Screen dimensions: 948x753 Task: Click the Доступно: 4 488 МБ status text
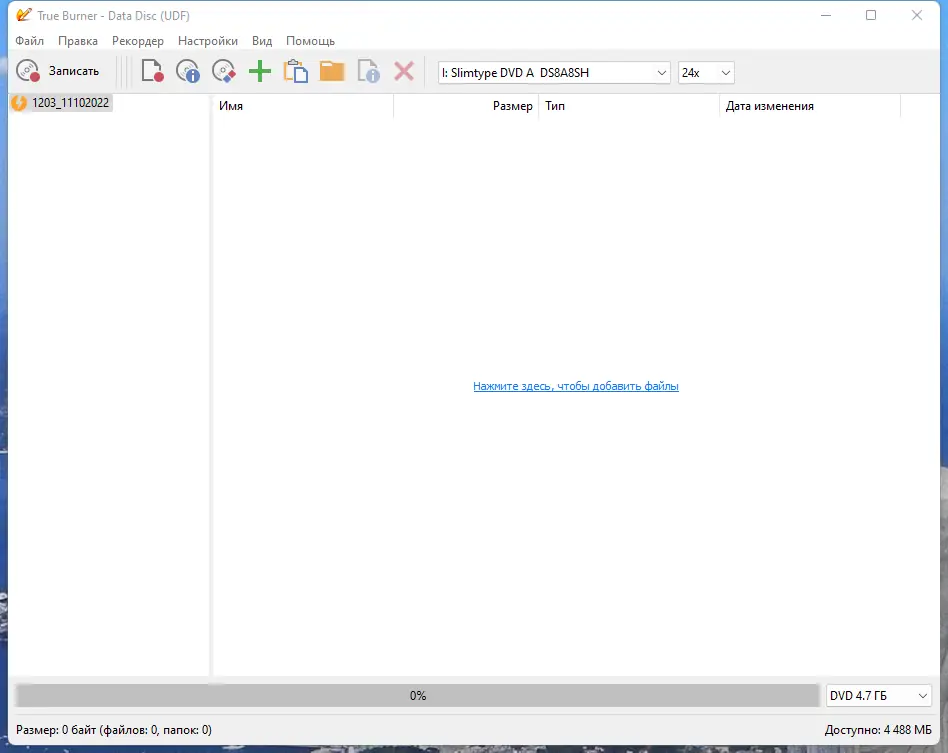pyautogui.click(x=878, y=730)
